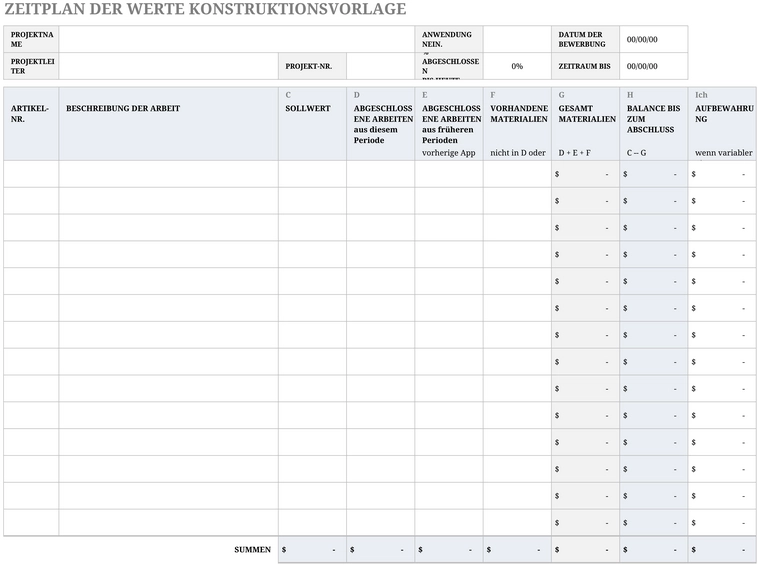
Task: Select the AUFBEWAHRUNG column header
Action: click(722, 124)
